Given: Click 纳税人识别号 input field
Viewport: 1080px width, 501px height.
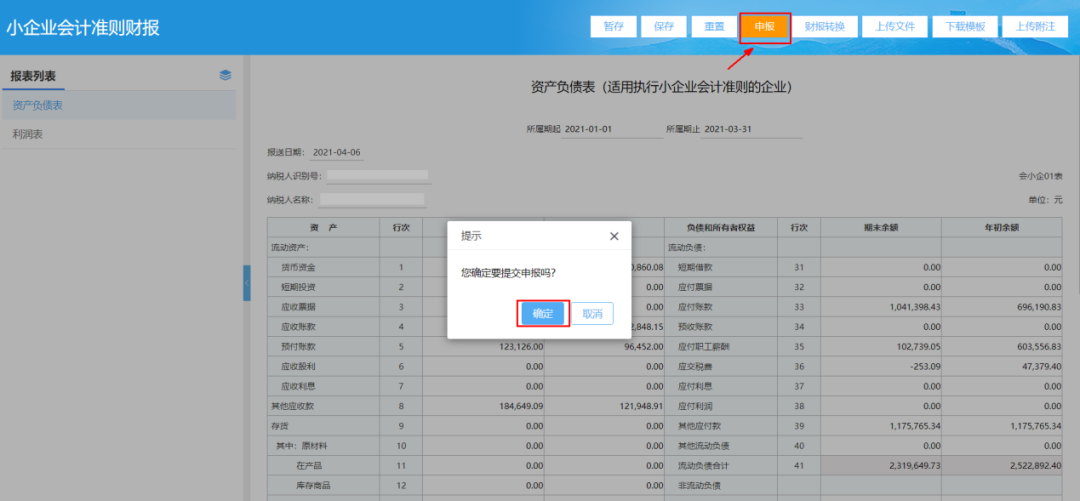Looking at the screenshot, I should (x=378, y=176).
